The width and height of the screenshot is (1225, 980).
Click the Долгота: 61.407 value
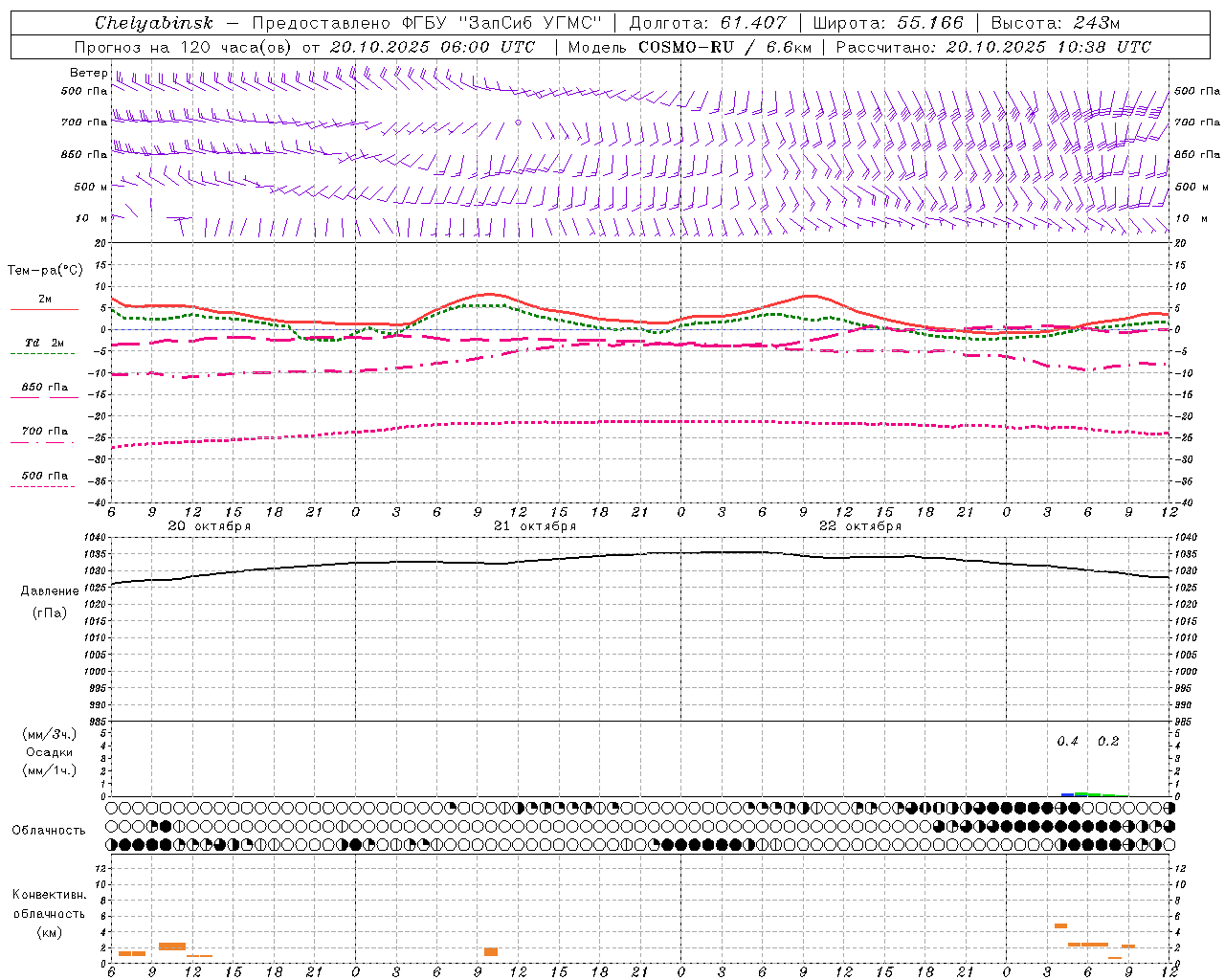[x=707, y=23]
